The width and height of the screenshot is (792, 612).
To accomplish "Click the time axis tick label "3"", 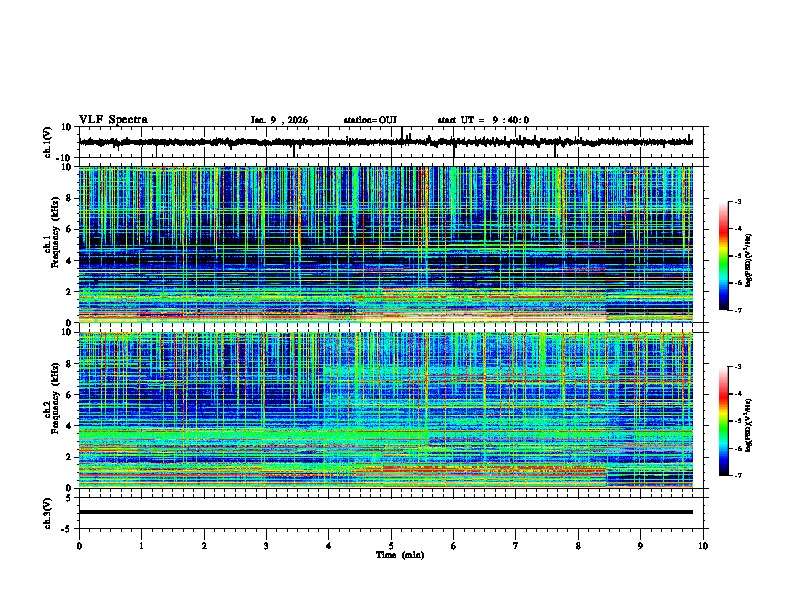I will 266,546.
